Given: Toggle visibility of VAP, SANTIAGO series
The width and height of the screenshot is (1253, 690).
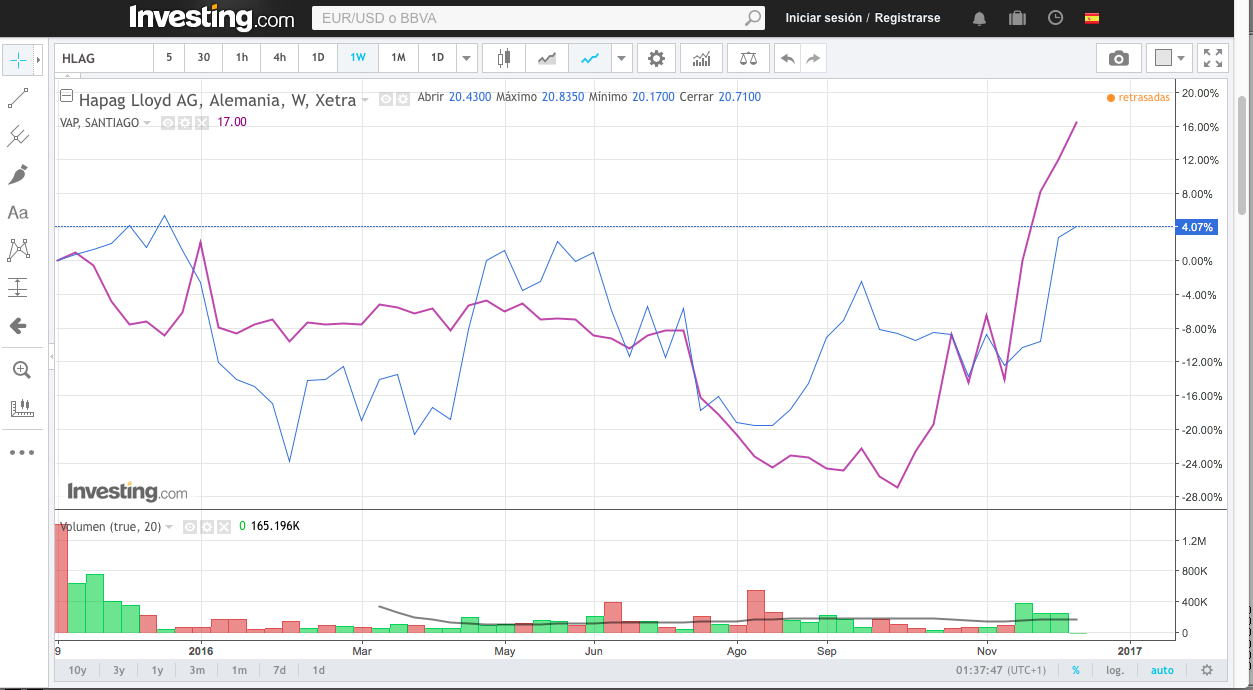Looking at the screenshot, I should point(168,122).
